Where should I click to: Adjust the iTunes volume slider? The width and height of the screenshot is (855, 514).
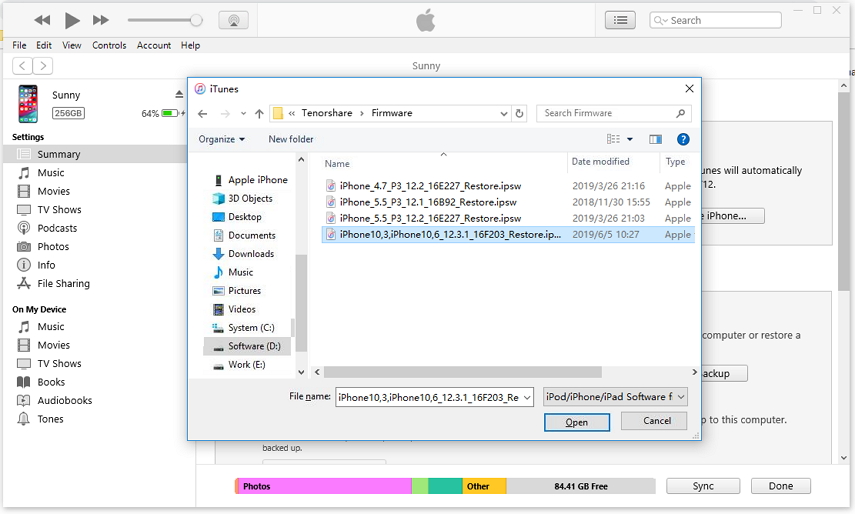196,20
